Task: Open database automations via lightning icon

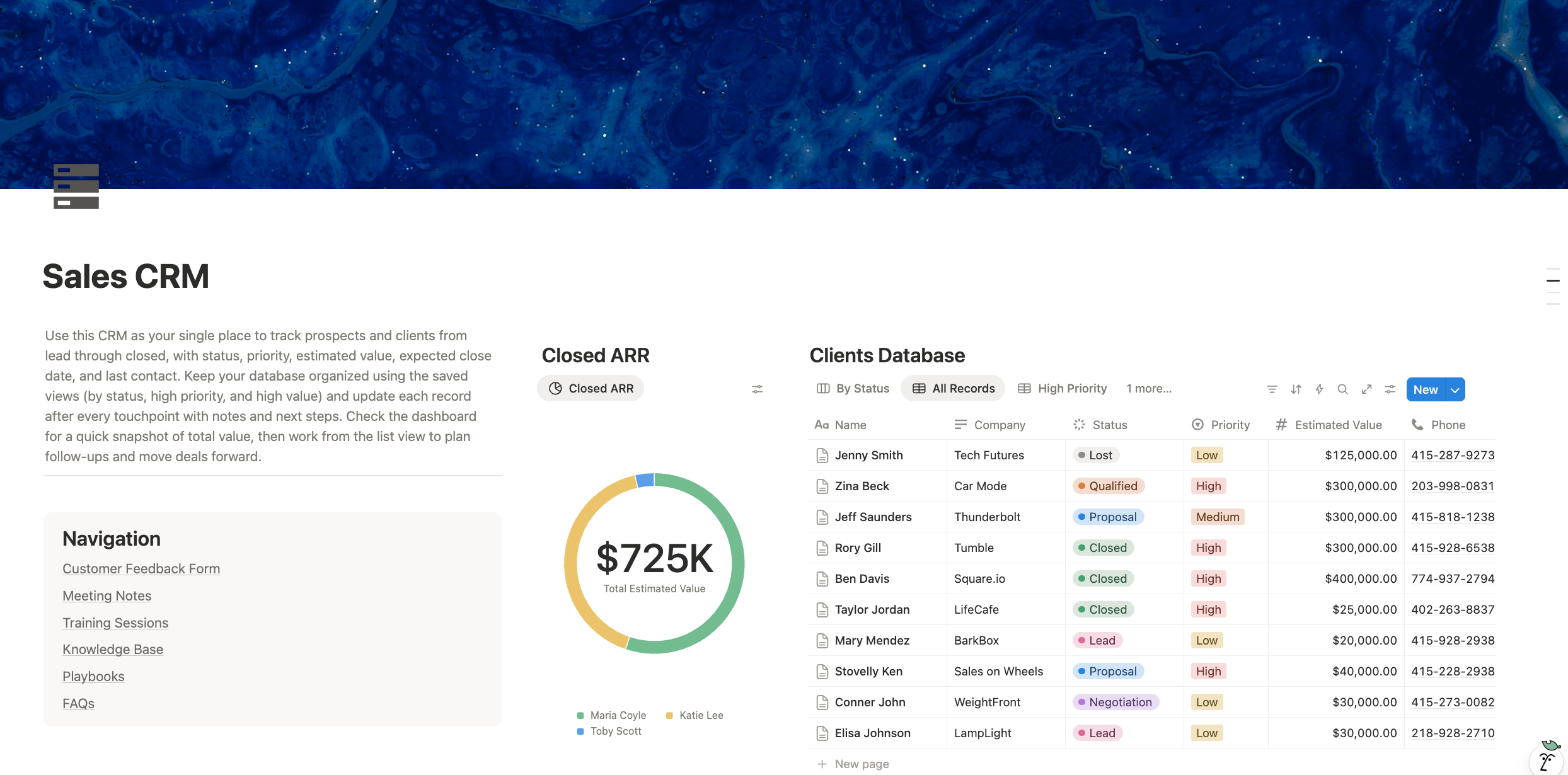Action: pos(1319,389)
